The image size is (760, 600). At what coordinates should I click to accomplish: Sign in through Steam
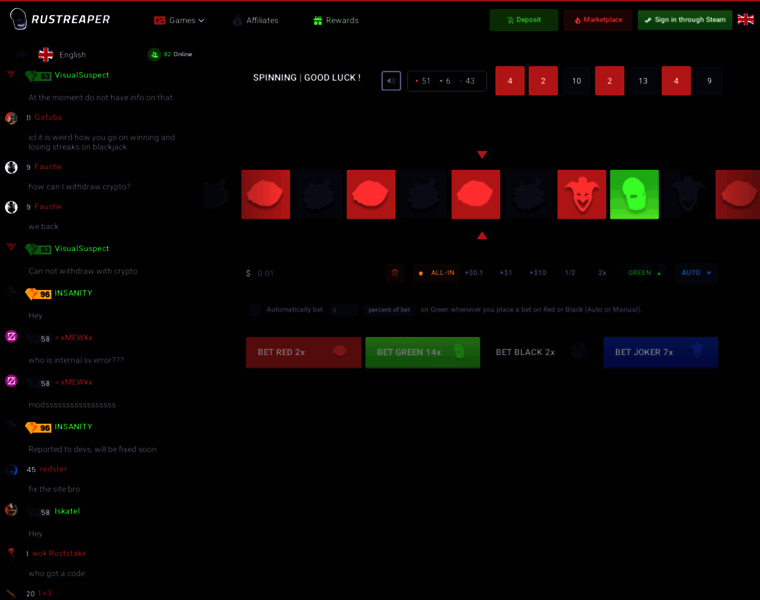(684, 20)
